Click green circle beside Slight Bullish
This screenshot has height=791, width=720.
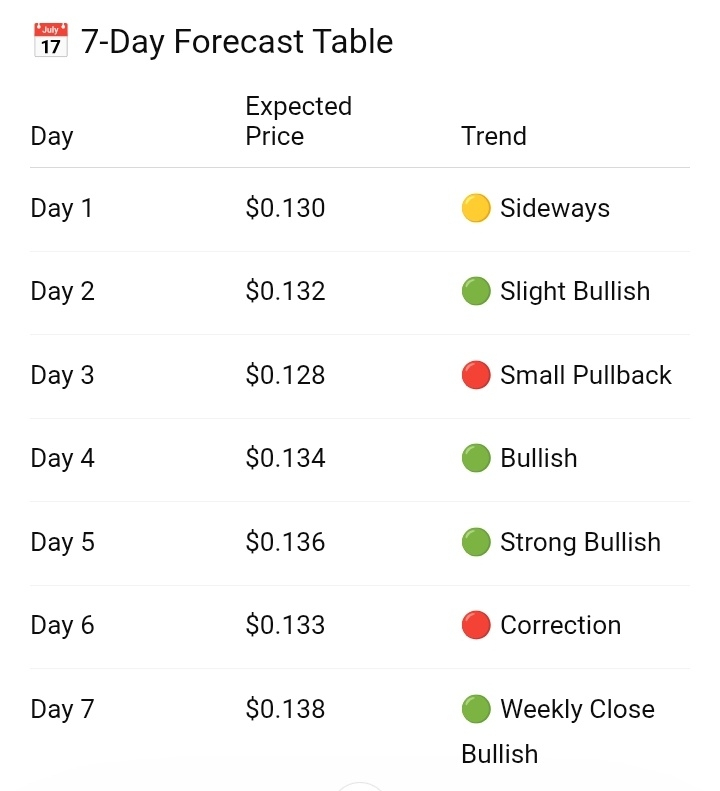coord(476,292)
